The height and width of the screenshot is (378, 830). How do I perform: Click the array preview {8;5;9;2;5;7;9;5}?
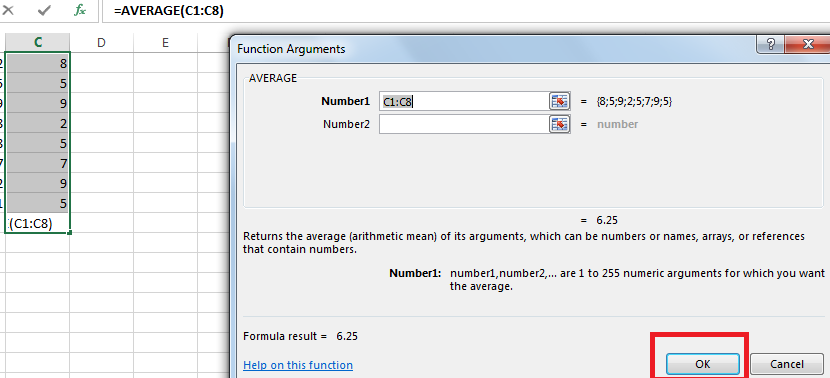pos(634,102)
